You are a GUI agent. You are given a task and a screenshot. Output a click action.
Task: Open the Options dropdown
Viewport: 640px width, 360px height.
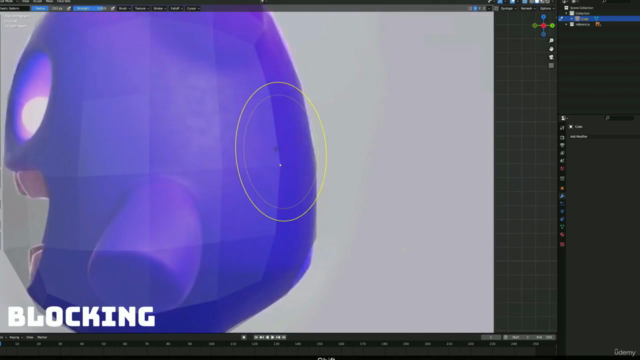(x=547, y=8)
